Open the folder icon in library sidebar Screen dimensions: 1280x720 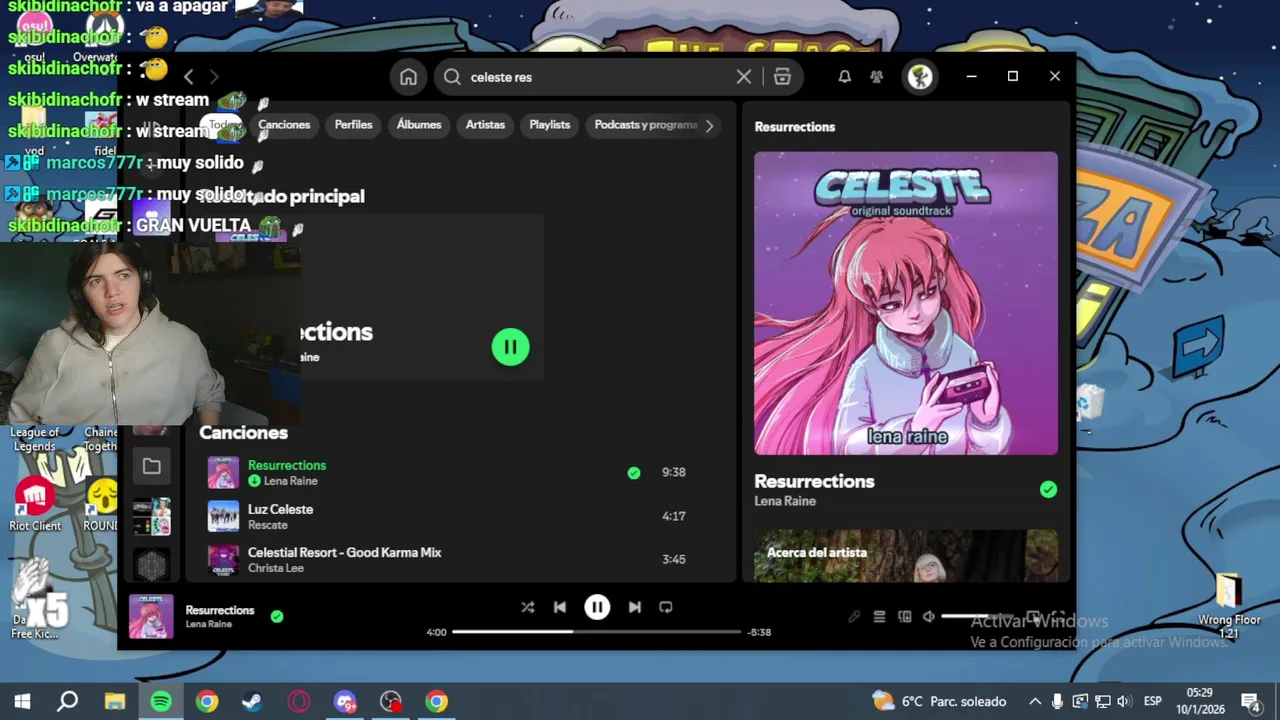tap(152, 466)
